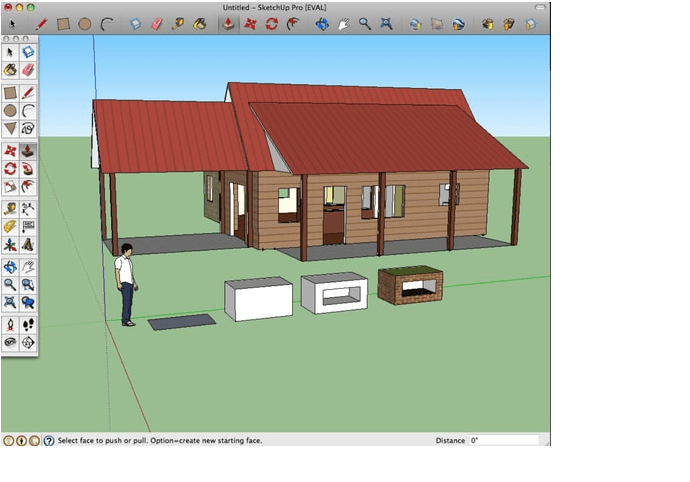This screenshot has width=690, height=482.
Task: Select the Dimension tool
Action: 28,209
